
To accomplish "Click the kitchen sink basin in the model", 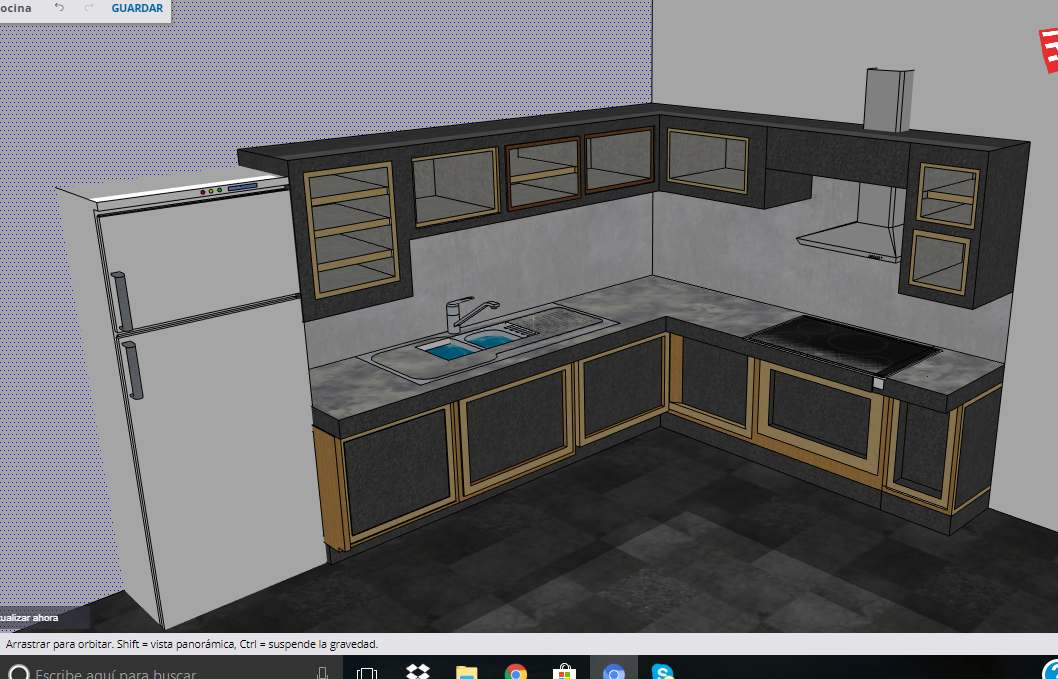I will tap(468, 345).
